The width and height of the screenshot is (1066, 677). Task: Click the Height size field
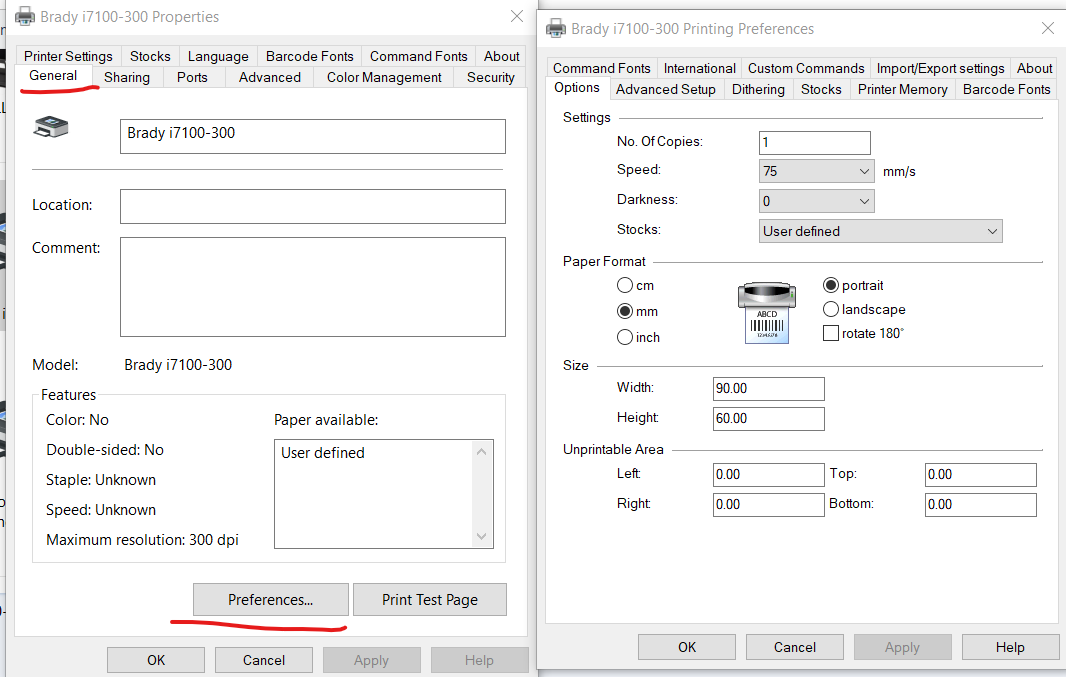769,419
